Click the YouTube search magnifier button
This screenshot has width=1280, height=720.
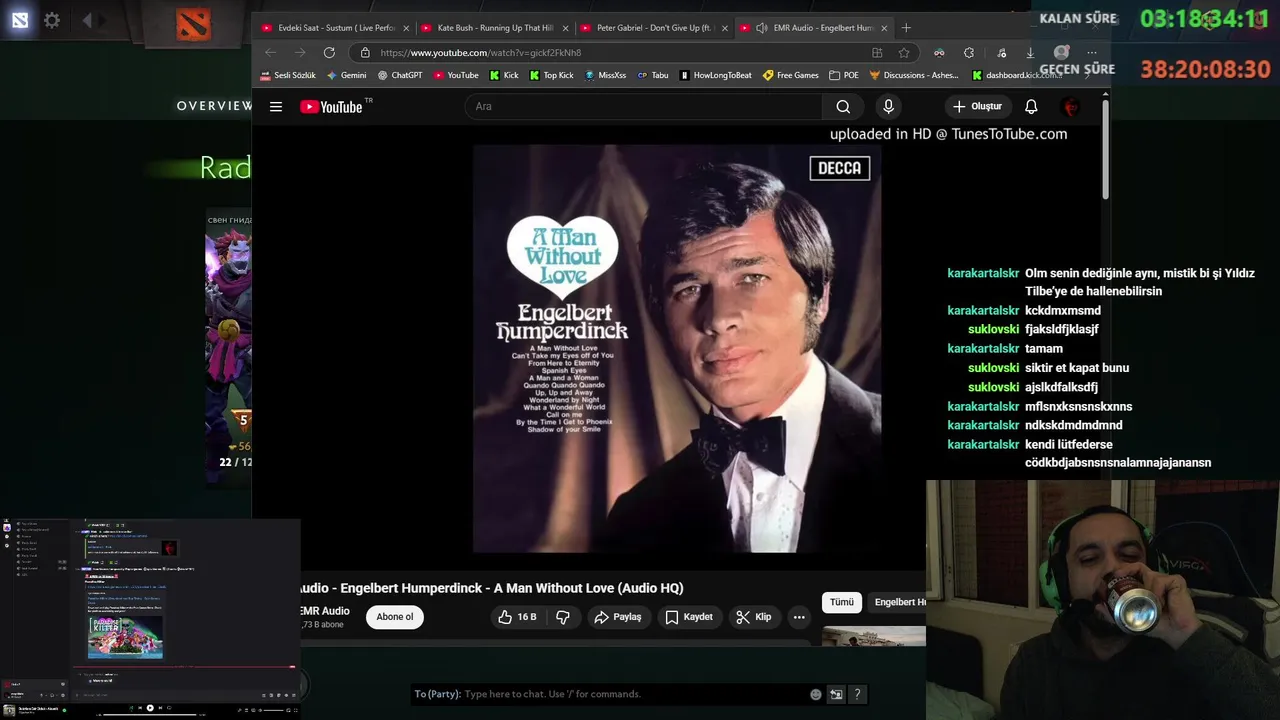(843, 107)
